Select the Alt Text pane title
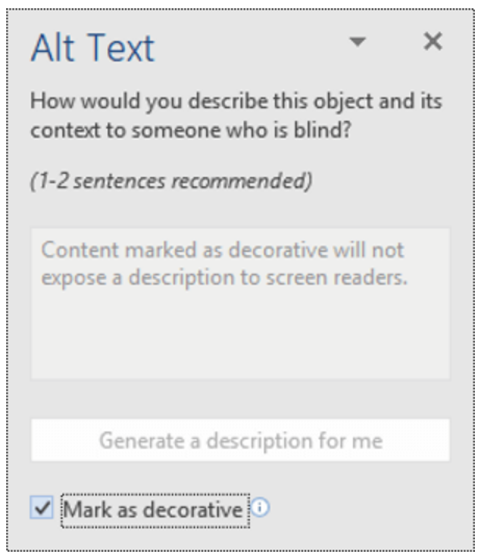The height and width of the screenshot is (559, 479). pos(93,48)
